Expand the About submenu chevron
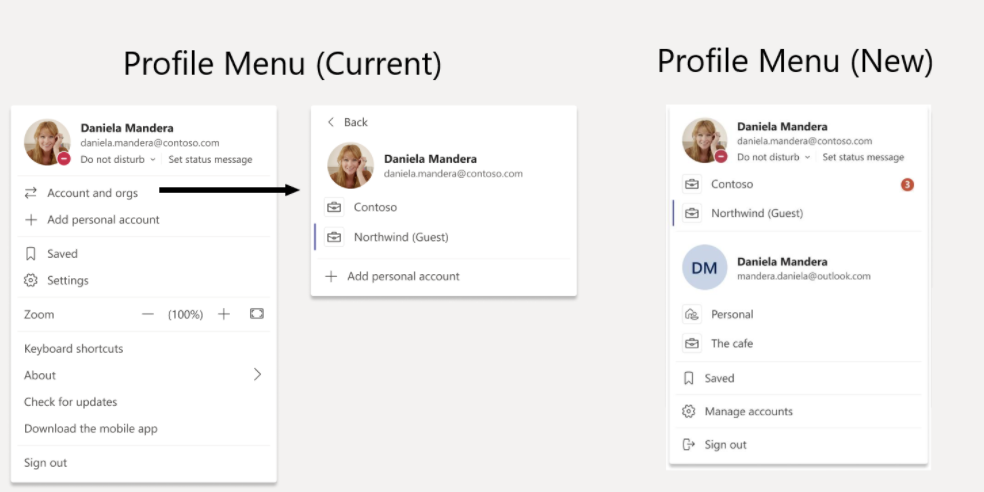The width and height of the screenshot is (984, 492). (x=257, y=375)
